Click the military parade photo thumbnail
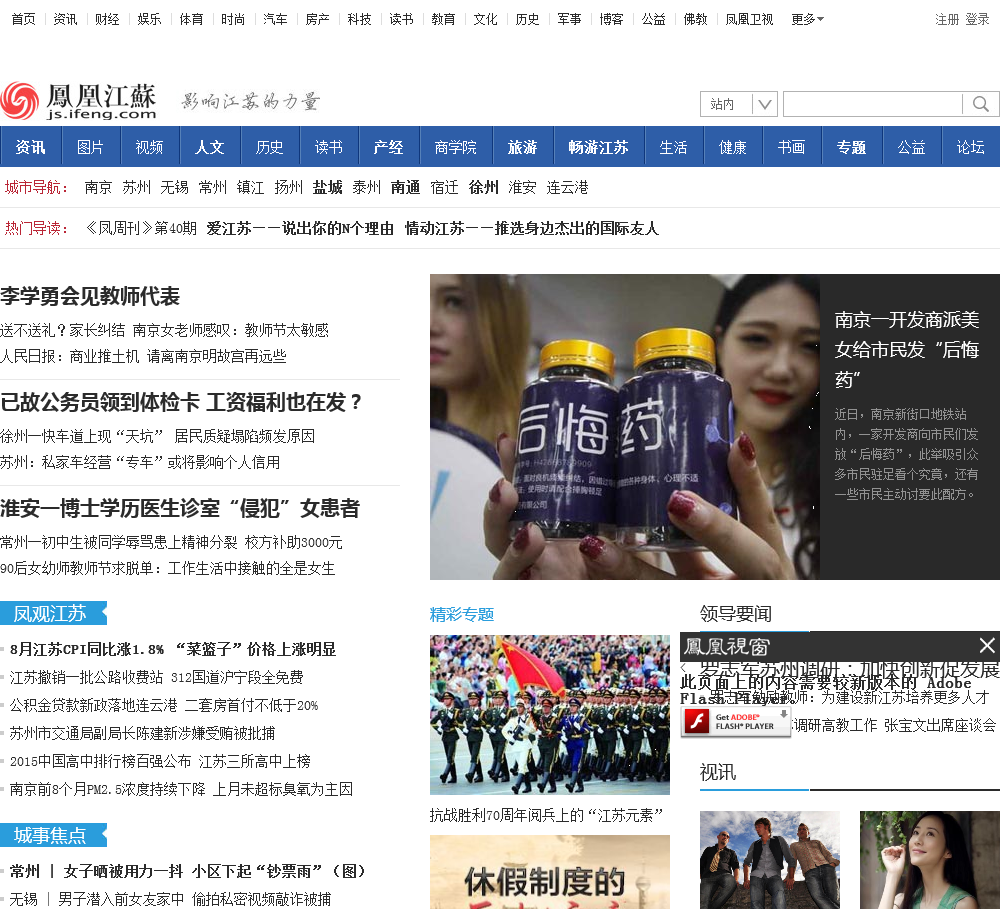 pos(550,714)
